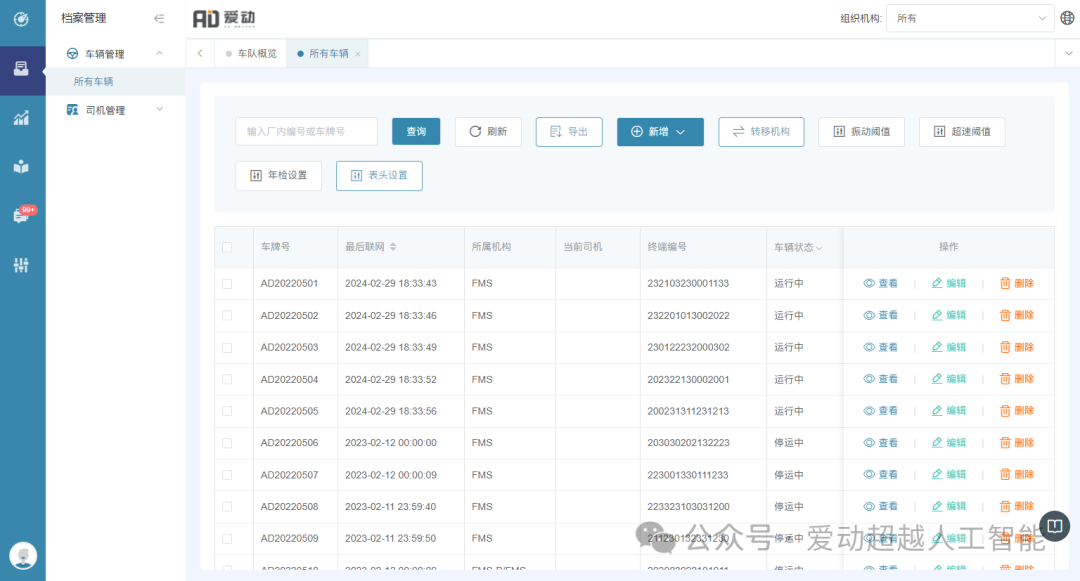Expand the 司机管理 menu section
This screenshot has width=1080, height=581.
coord(115,110)
